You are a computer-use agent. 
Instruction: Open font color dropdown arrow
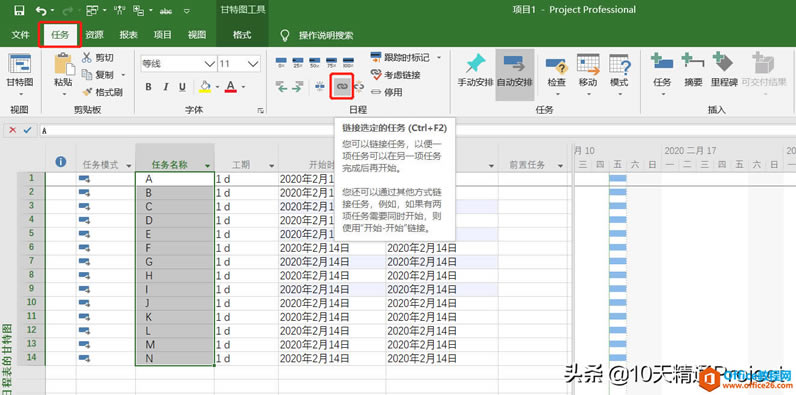[x=243, y=87]
